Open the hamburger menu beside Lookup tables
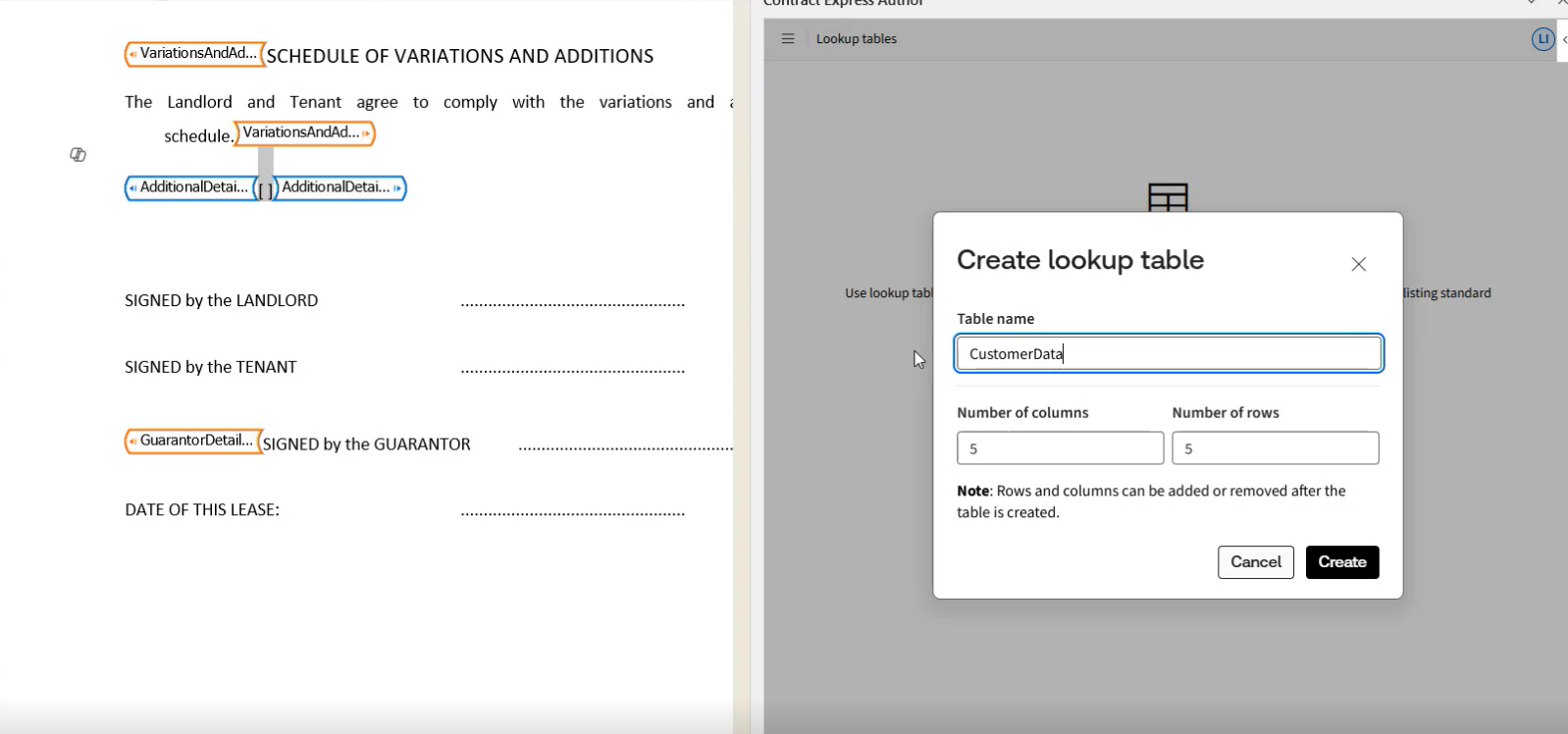 coord(787,39)
